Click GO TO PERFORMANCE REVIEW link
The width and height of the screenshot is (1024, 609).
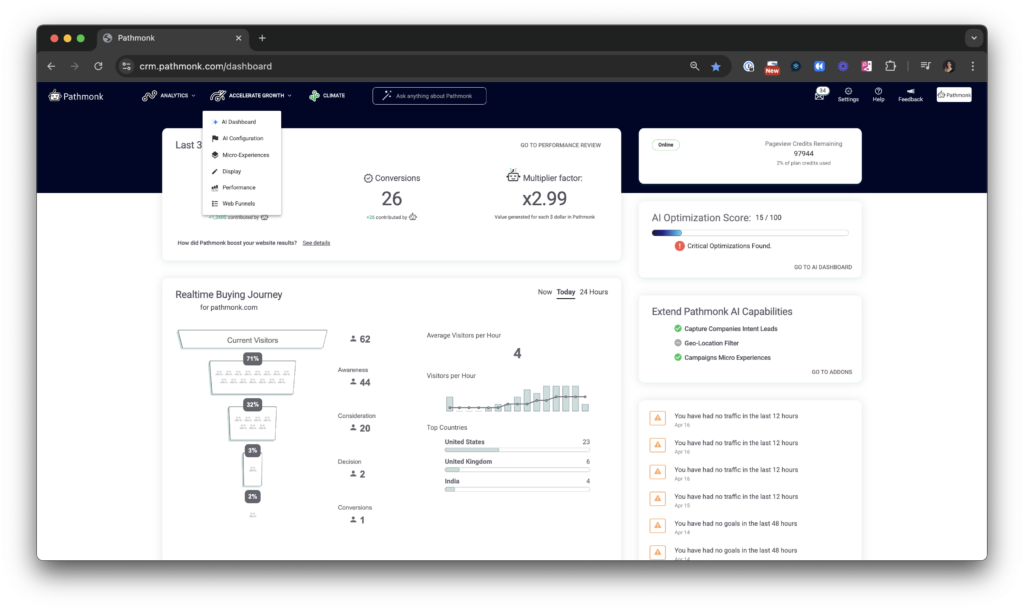tap(563, 144)
